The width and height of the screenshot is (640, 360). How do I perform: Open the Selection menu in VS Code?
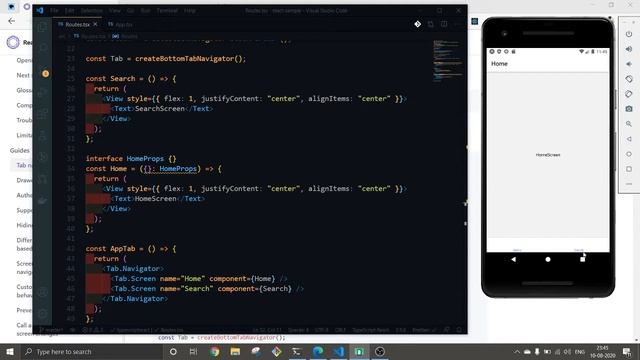(x=91, y=11)
